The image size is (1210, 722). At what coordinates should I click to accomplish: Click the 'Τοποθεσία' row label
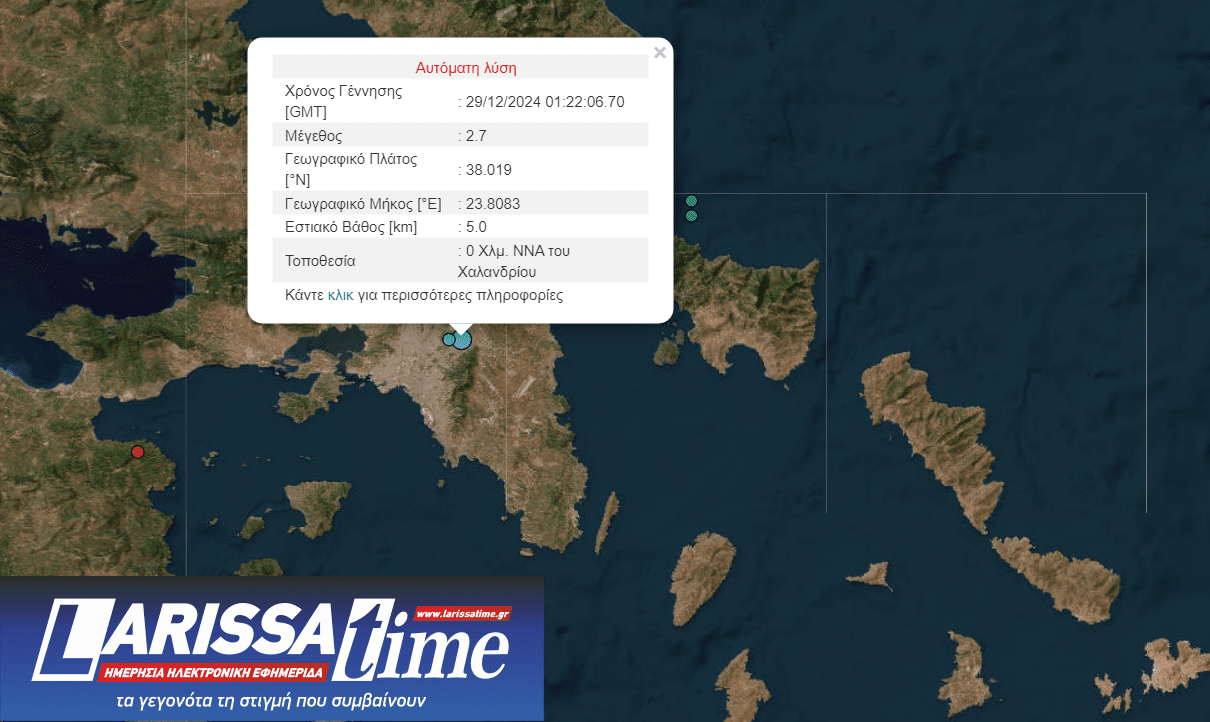pyautogui.click(x=320, y=261)
